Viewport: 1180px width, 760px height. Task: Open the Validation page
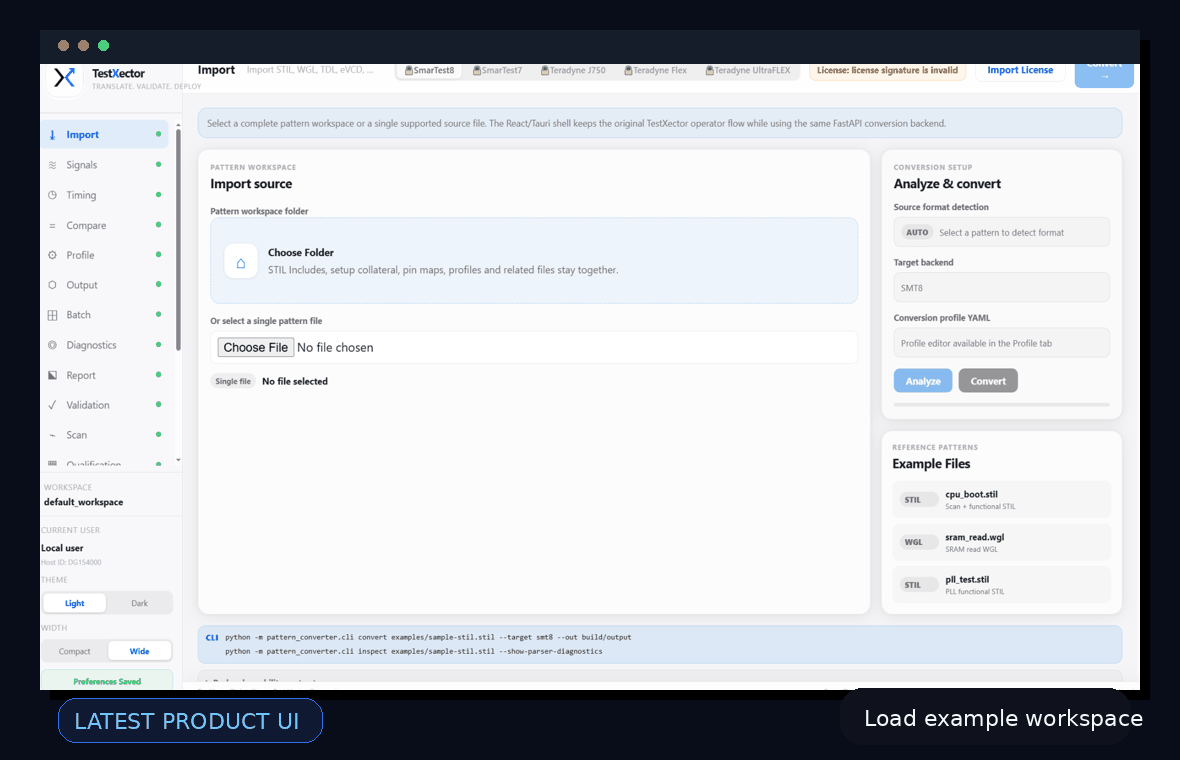point(105,405)
